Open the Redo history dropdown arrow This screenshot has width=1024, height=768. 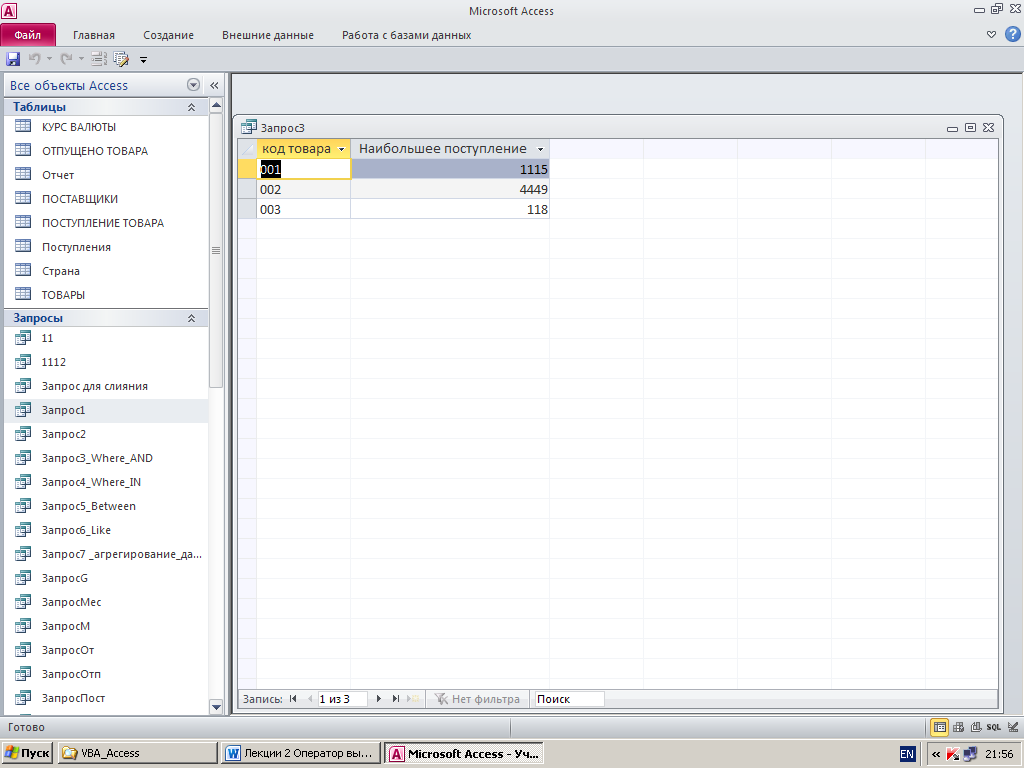(81, 59)
